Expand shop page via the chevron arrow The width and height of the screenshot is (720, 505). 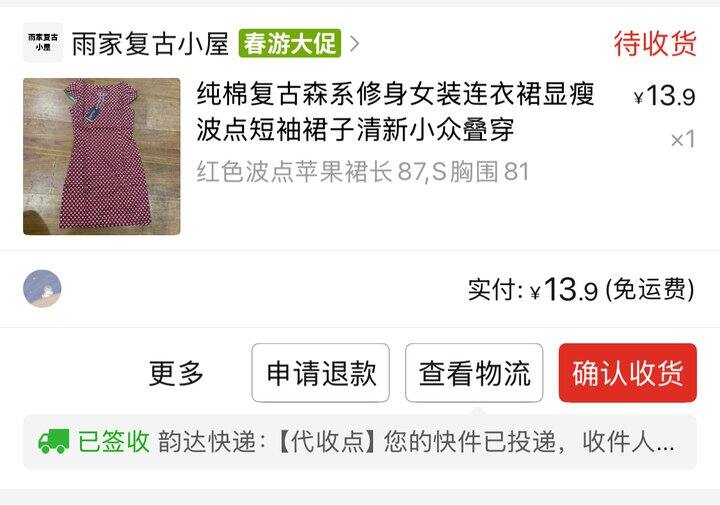[354, 44]
